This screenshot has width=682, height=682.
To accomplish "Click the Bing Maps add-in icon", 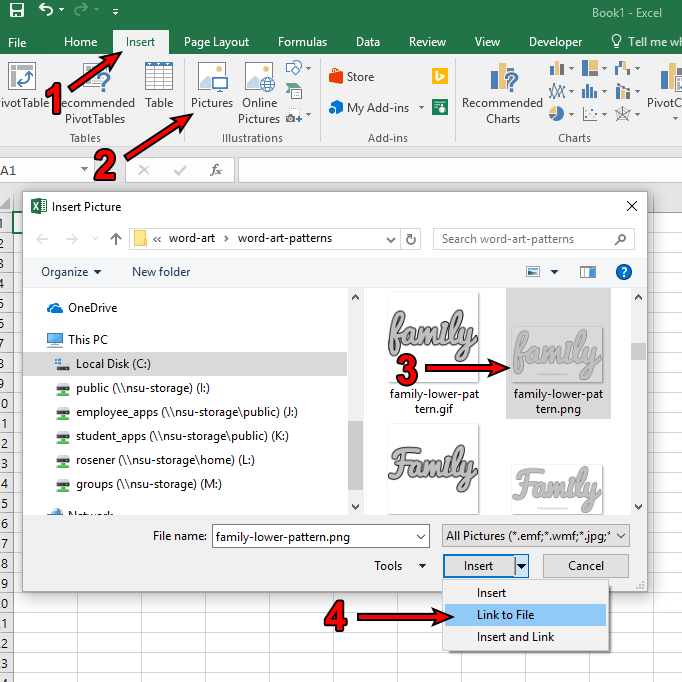I will point(440,76).
